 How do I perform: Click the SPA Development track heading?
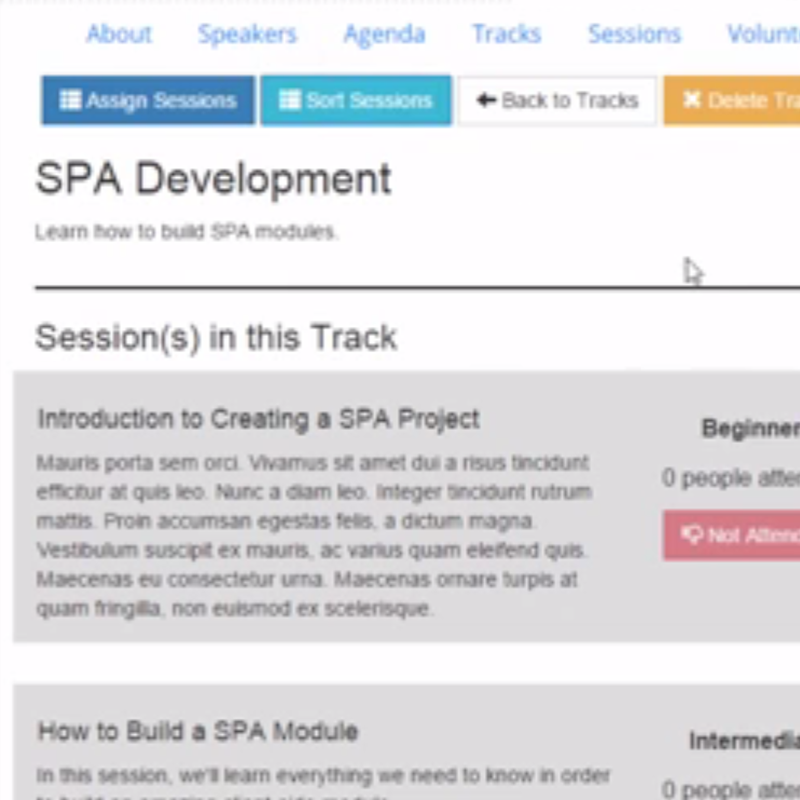(213, 180)
